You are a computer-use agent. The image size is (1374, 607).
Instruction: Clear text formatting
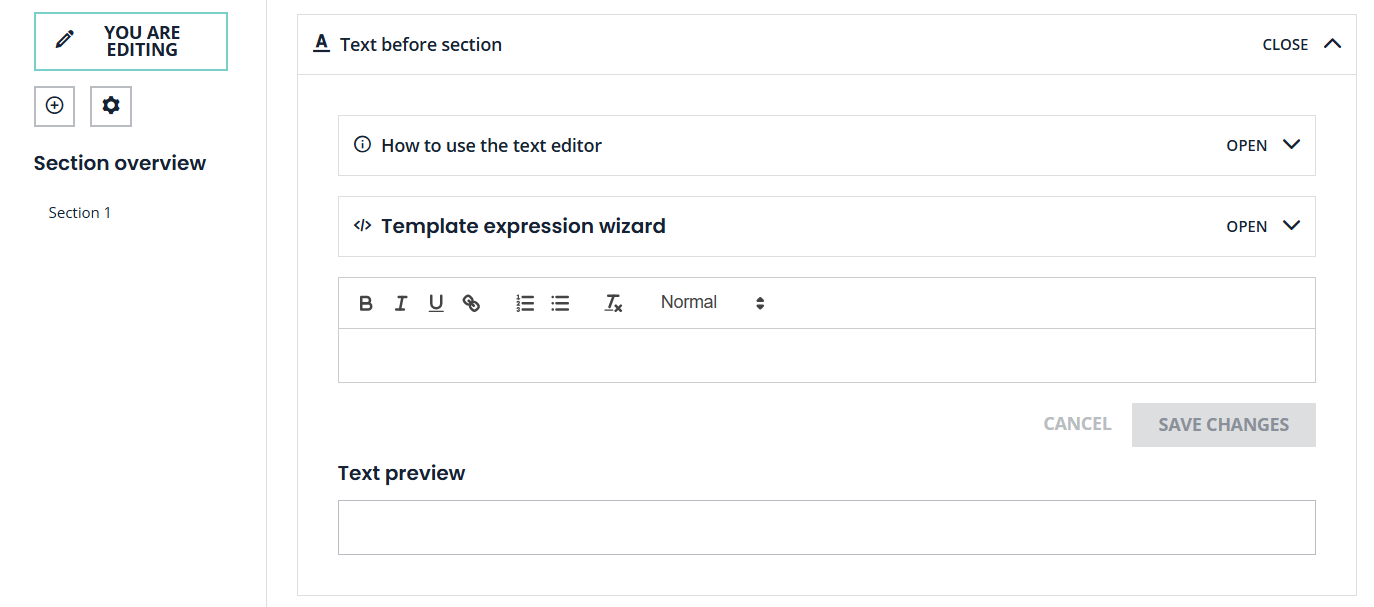tap(614, 303)
